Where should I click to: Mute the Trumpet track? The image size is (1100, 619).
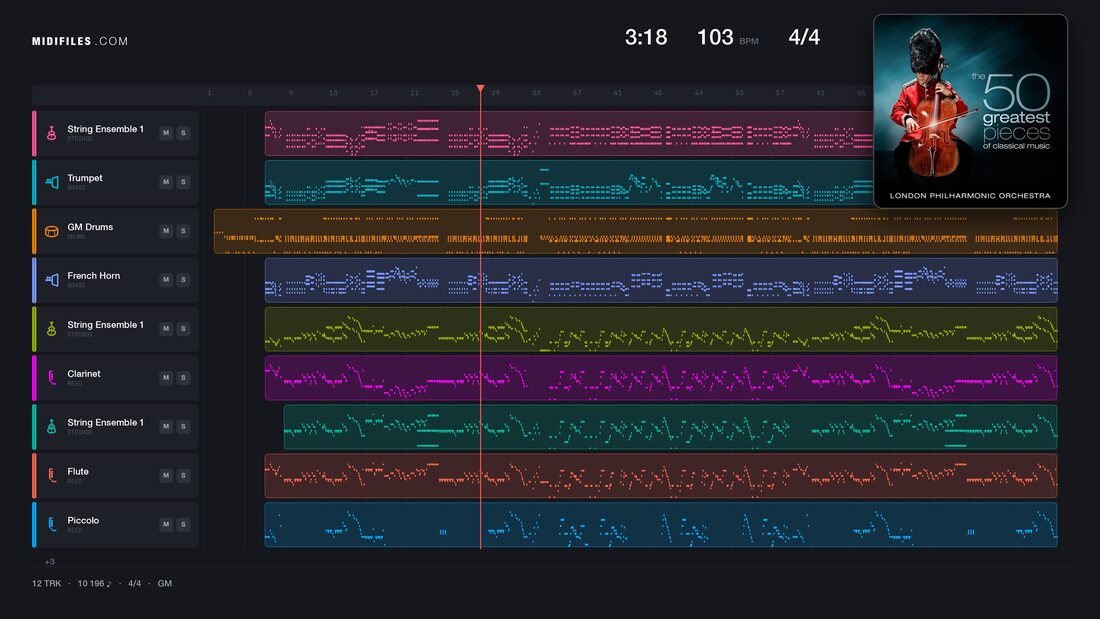click(x=166, y=182)
